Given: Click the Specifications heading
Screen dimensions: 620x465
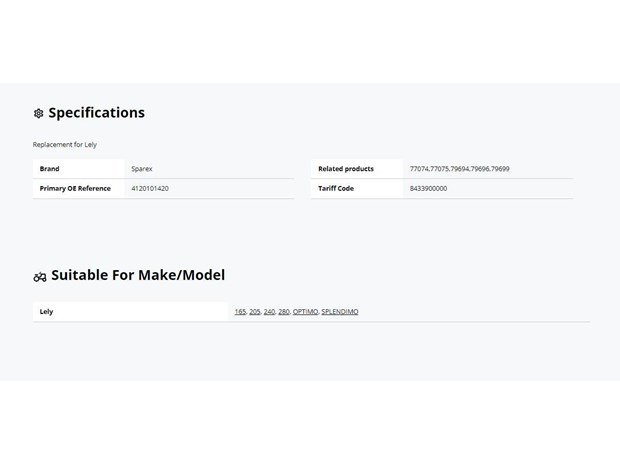Looking at the screenshot, I should [96, 113].
